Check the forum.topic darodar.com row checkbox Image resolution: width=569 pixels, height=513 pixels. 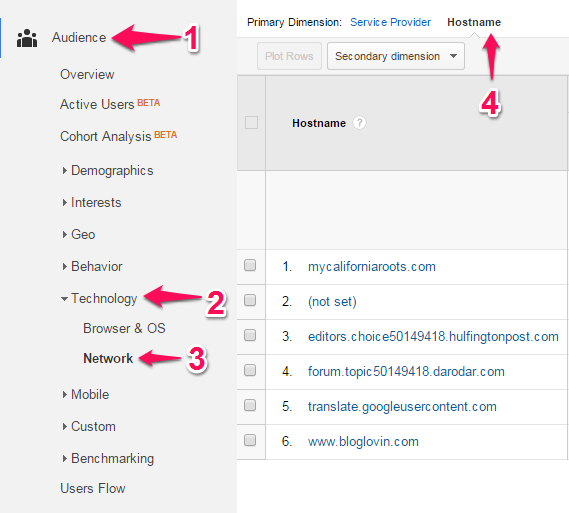pos(250,370)
